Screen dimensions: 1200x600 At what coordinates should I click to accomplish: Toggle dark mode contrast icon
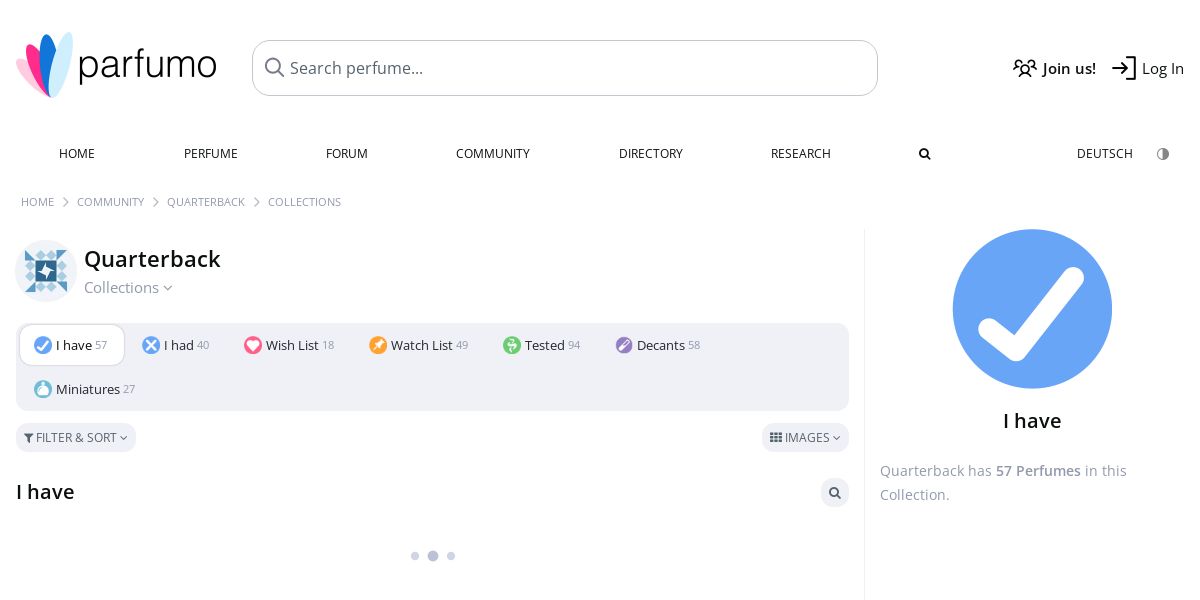(x=1162, y=154)
